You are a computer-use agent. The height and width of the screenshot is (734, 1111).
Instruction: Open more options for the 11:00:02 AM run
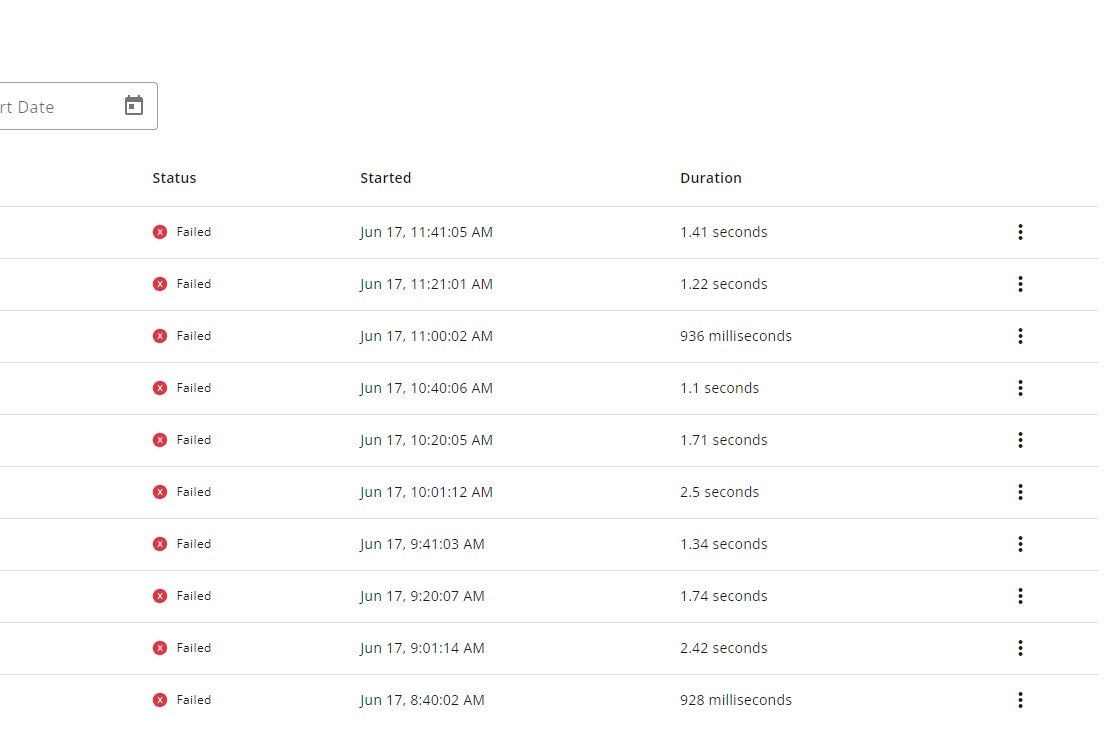point(1020,336)
